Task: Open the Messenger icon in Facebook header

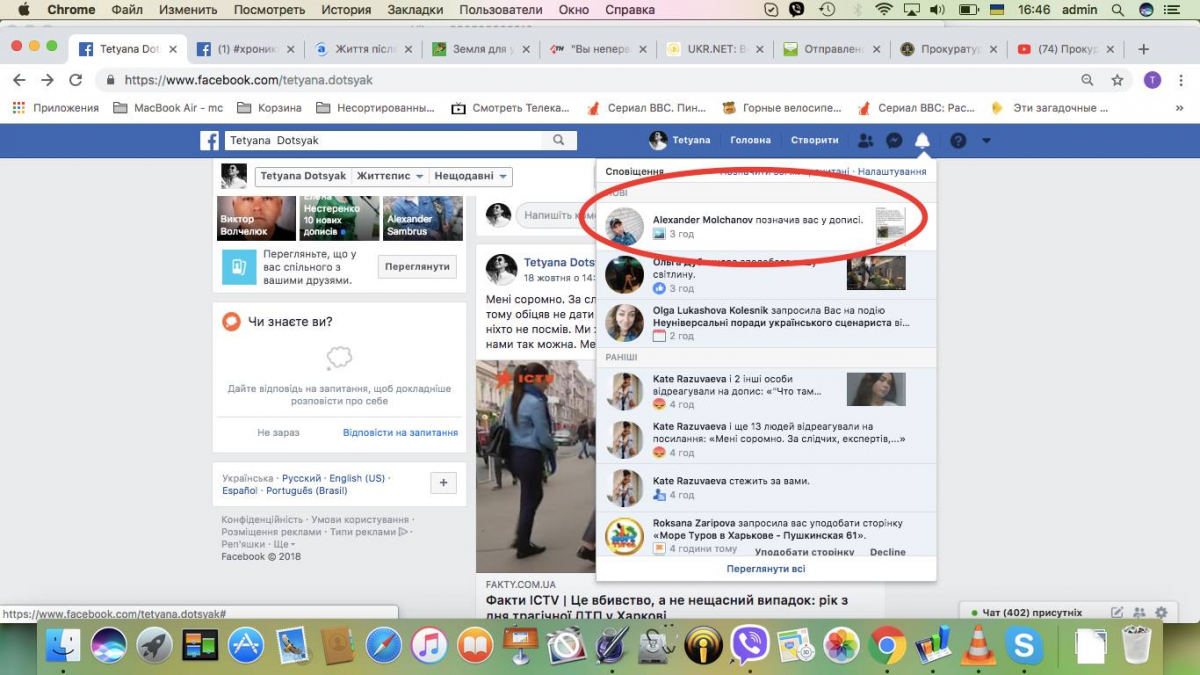Action: (x=895, y=141)
